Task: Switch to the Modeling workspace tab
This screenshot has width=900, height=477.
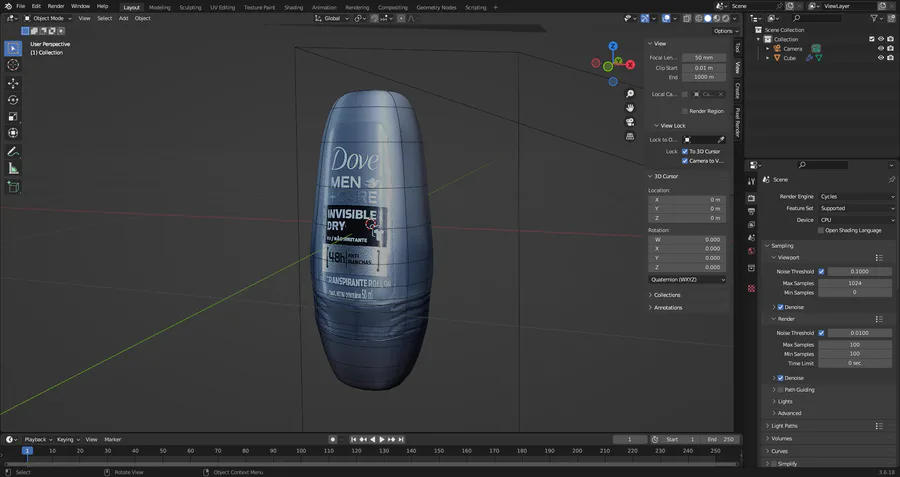Action: point(159,7)
